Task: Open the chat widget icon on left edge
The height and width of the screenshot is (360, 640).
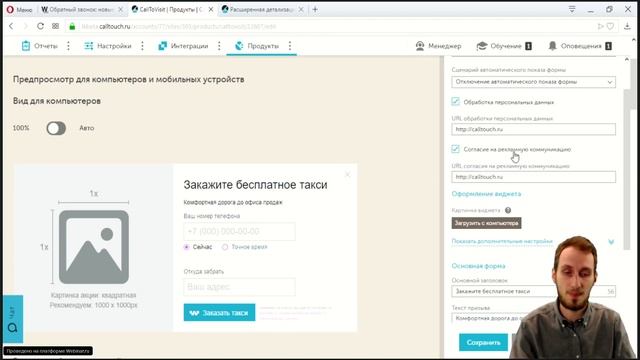Action: 13,319
